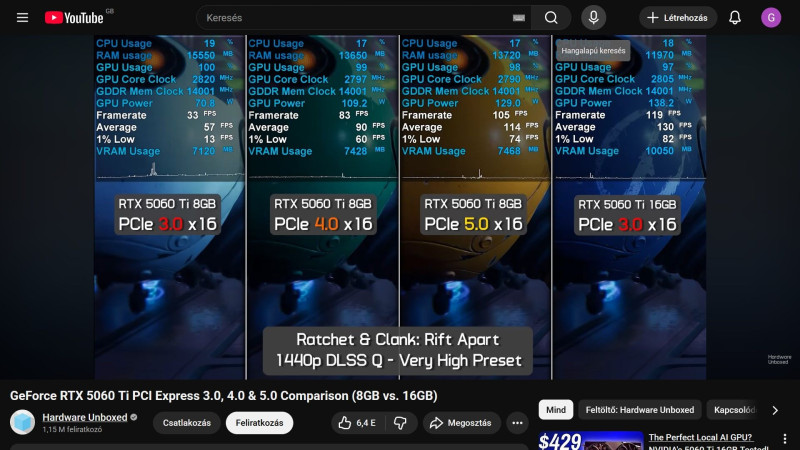Viewport: 800px width, 450px height.
Task: Select the Feltöltő: Hardware Unboxed chip
Action: pos(640,410)
